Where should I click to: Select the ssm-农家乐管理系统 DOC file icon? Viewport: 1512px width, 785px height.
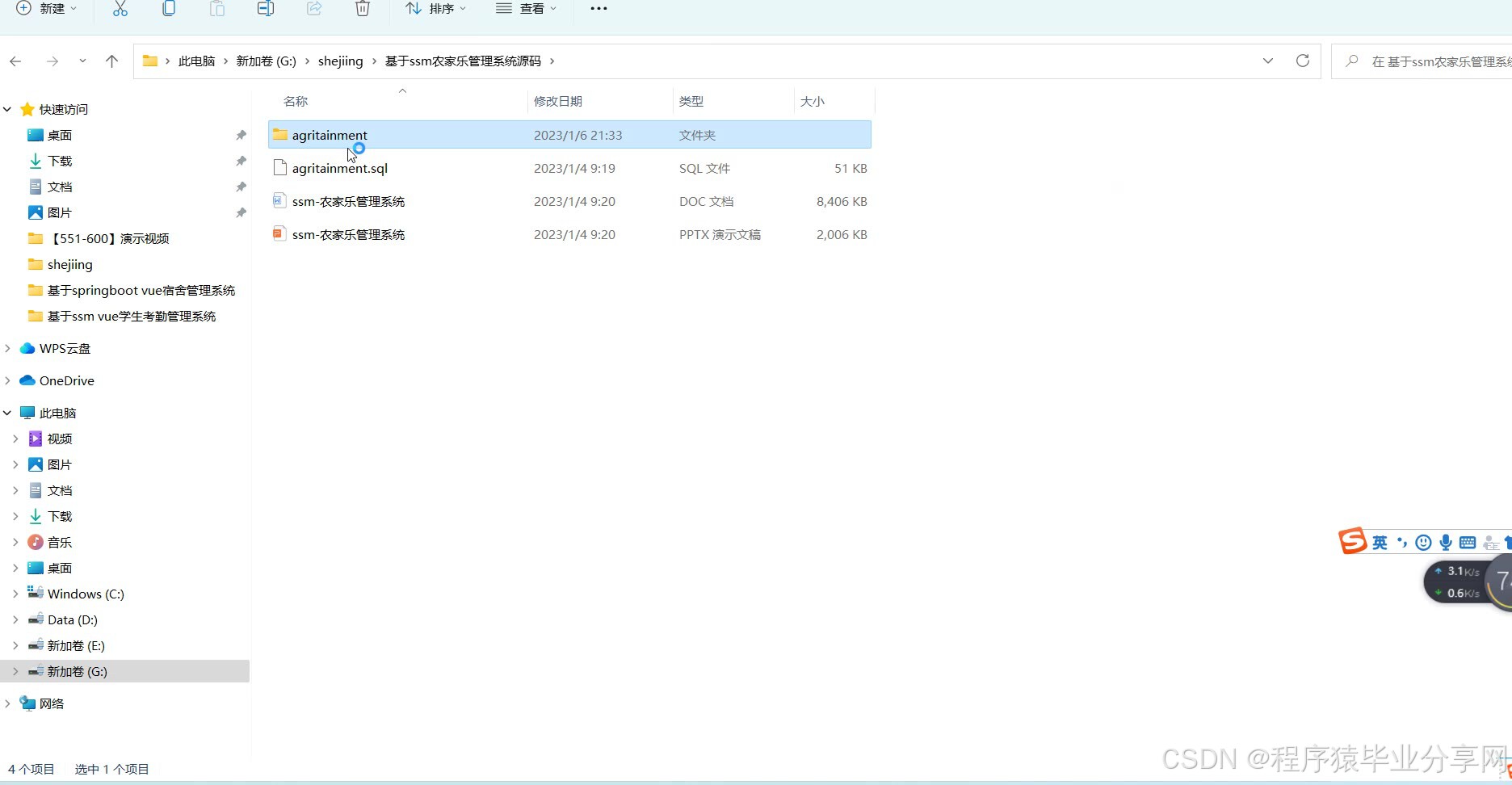(279, 200)
